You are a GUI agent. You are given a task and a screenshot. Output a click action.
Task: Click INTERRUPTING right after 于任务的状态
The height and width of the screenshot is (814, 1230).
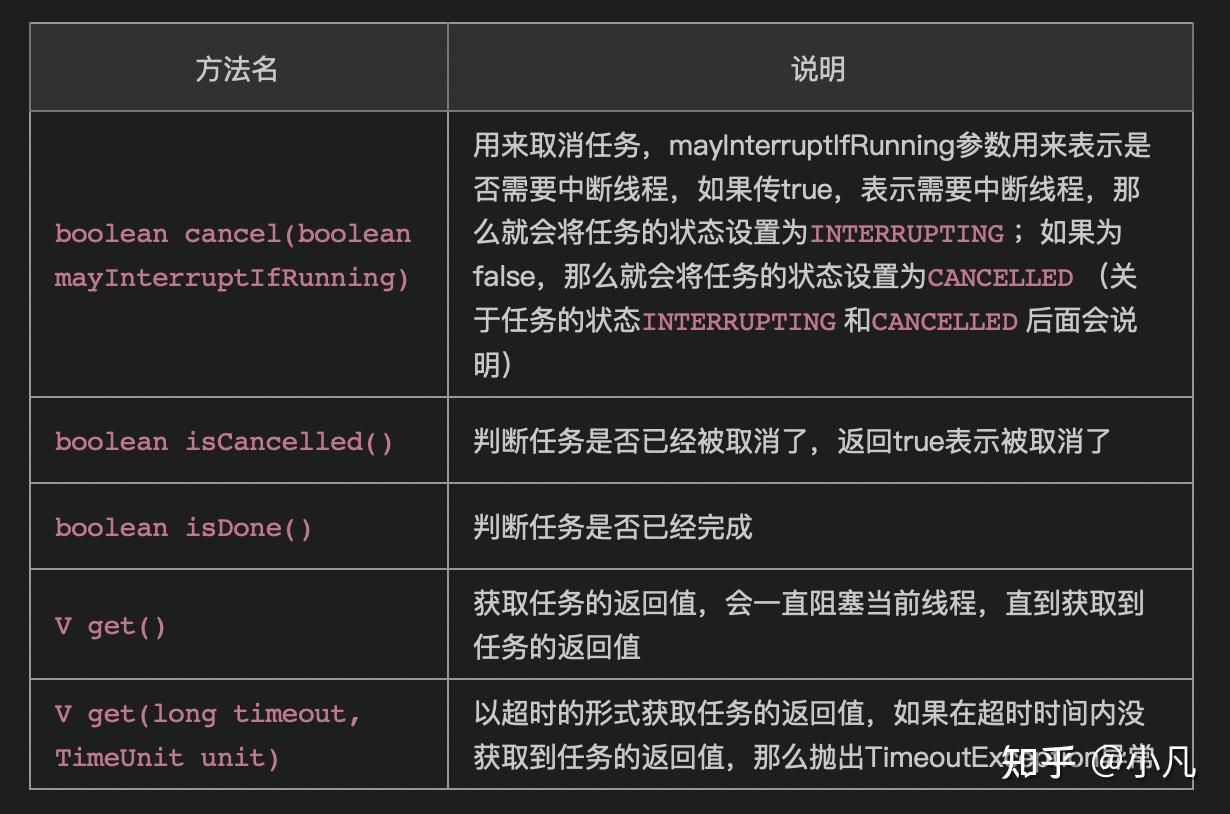pyautogui.click(x=738, y=321)
